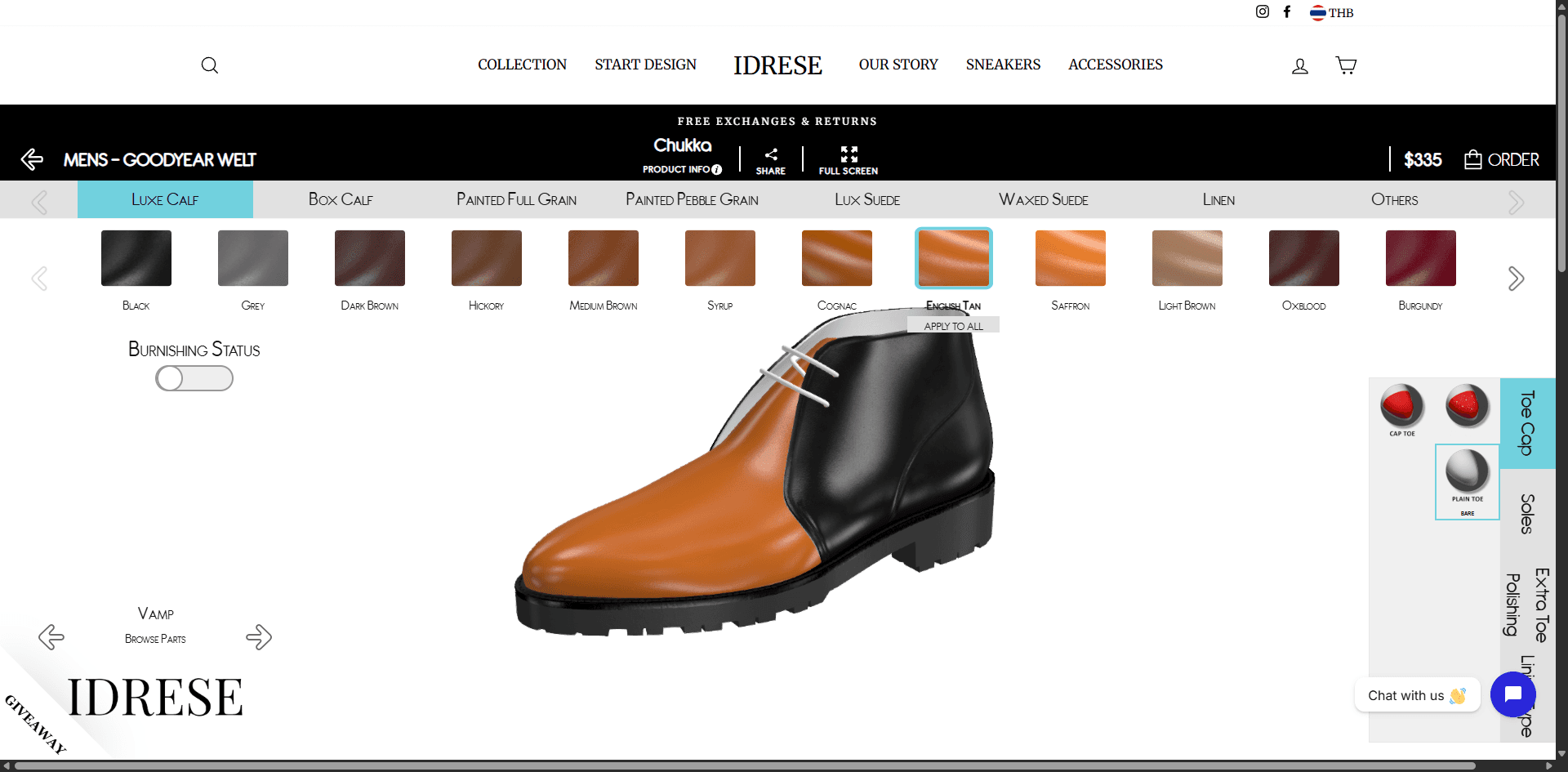Image resolution: width=1568 pixels, height=772 pixels.
Task: Click the account login icon
Action: coord(1299,66)
